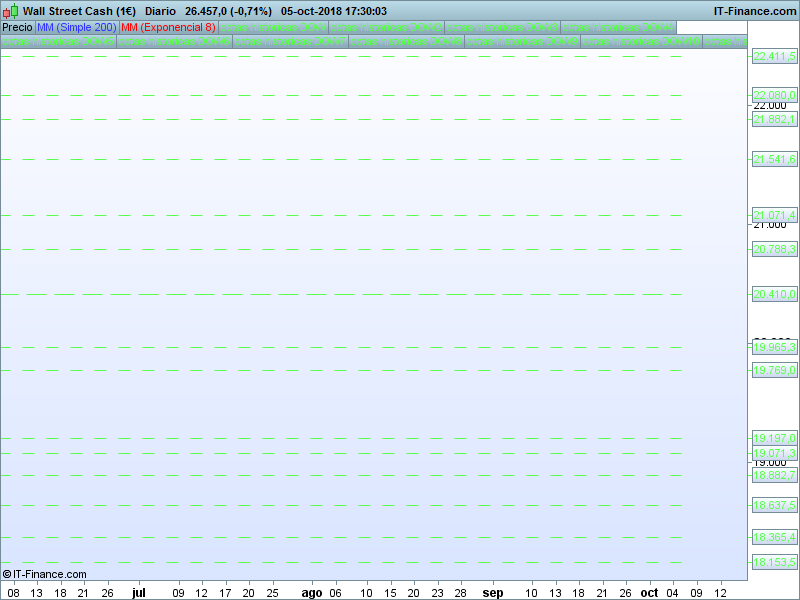Open the MM (Simple 200) indicator label

click(x=75, y=28)
